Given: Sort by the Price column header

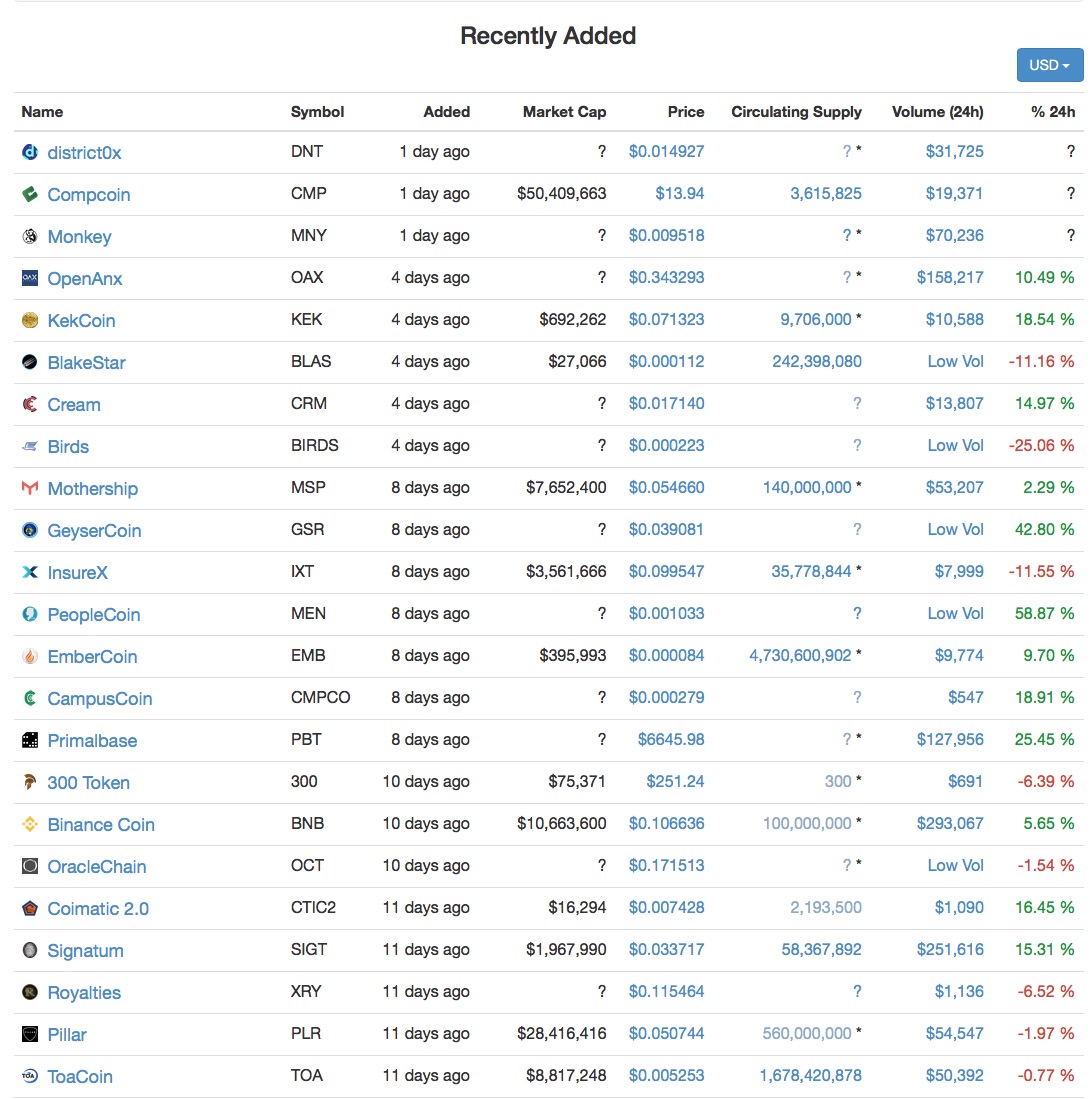Looking at the screenshot, I should (x=686, y=112).
